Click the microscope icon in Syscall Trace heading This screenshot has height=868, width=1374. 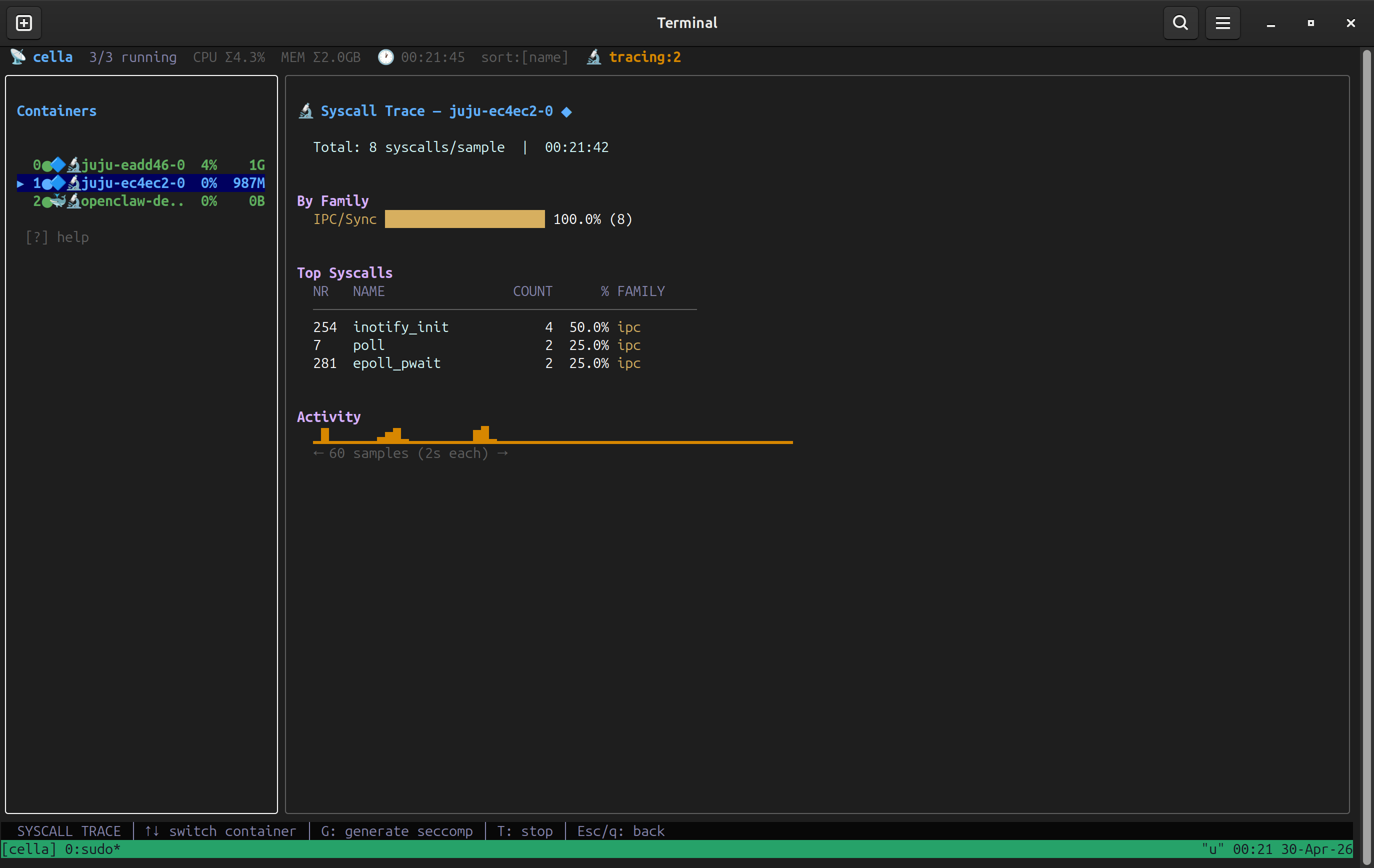point(306,110)
